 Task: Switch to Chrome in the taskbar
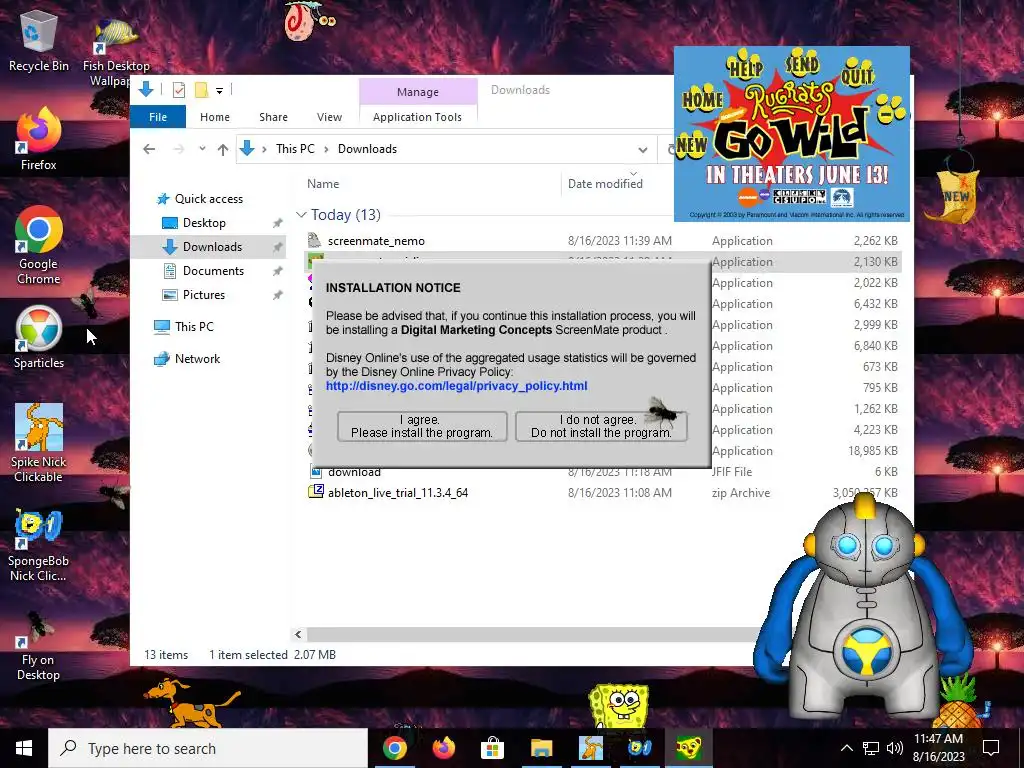pyautogui.click(x=395, y=748)
